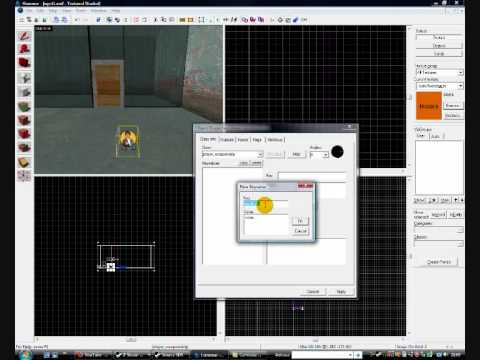Switch to the Inputs tab
This screenshot has width=480, height=360.
click(x=243, y=139)
